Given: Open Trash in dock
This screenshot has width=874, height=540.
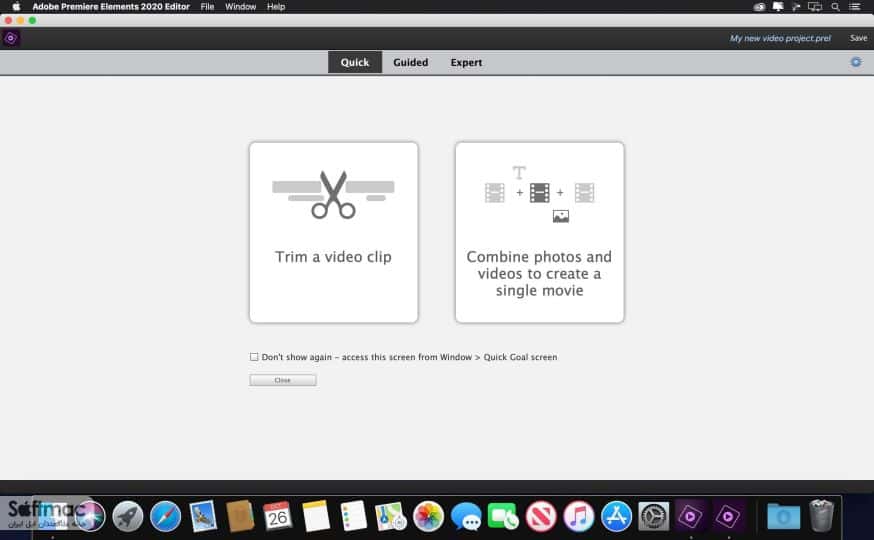Looking at the screenshot, I should point(821,516).
